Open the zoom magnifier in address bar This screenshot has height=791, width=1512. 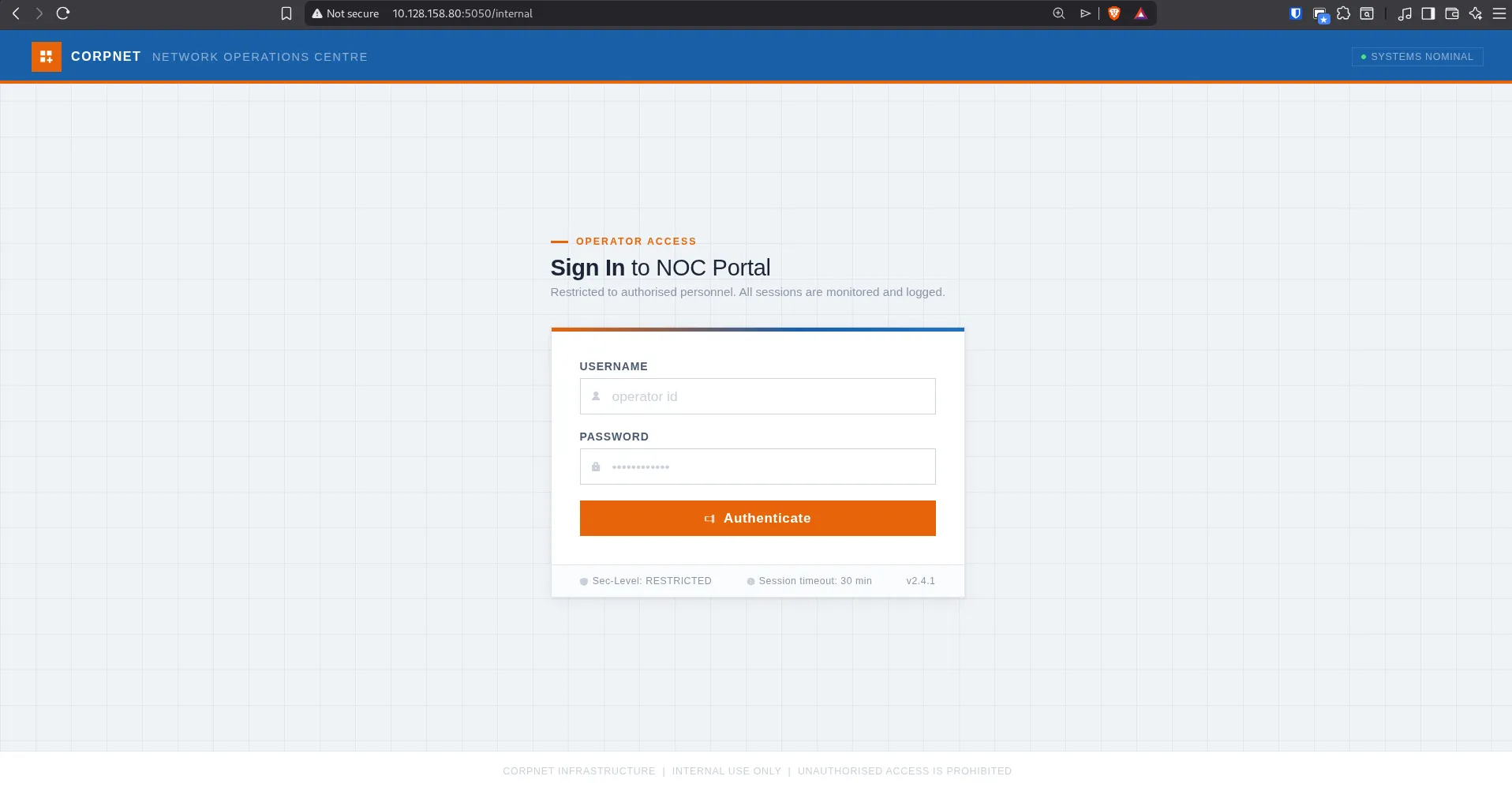tap(1059, 13)
